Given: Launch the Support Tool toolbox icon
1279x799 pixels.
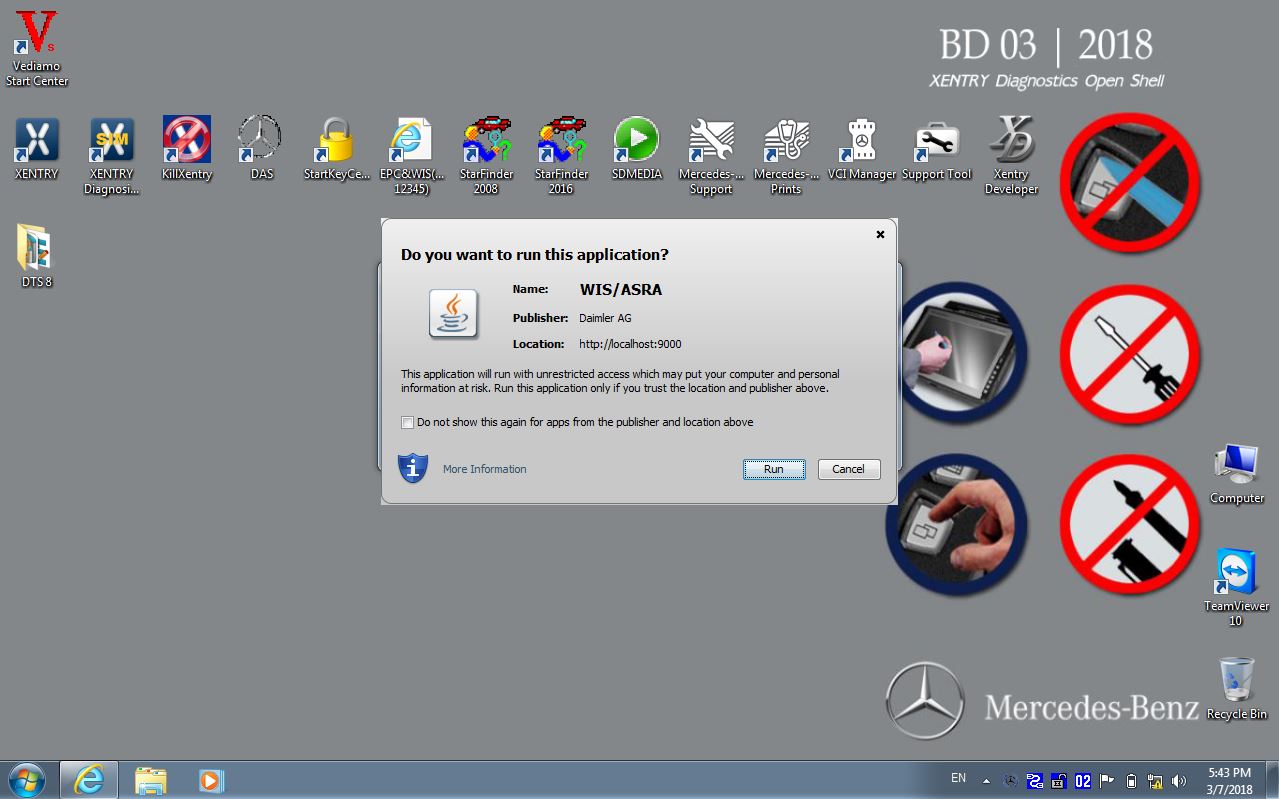Looking at the screenshot, I should click(937, 148).
